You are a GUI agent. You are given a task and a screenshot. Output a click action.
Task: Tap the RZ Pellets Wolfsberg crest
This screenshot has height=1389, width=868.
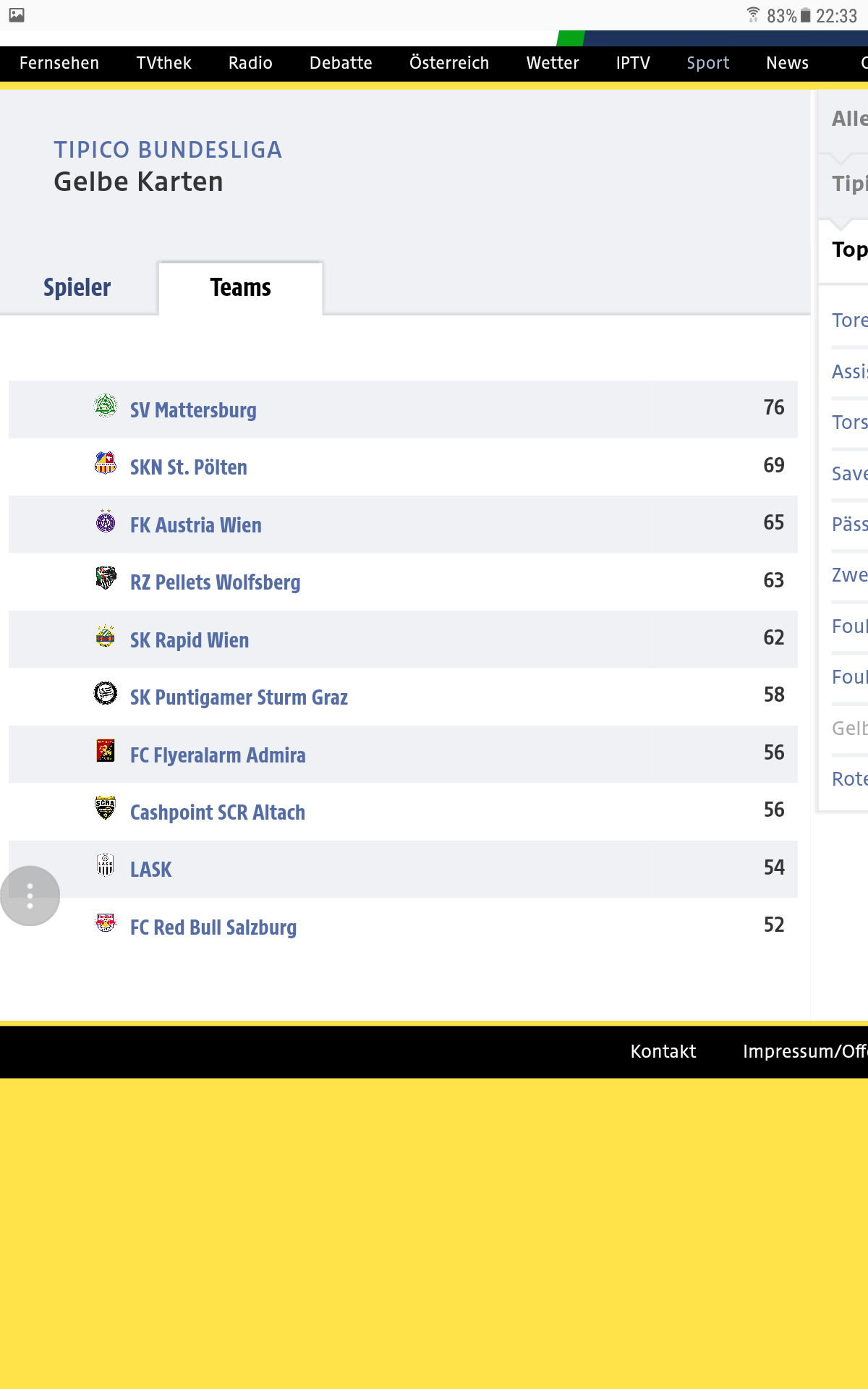coord(106,578)
